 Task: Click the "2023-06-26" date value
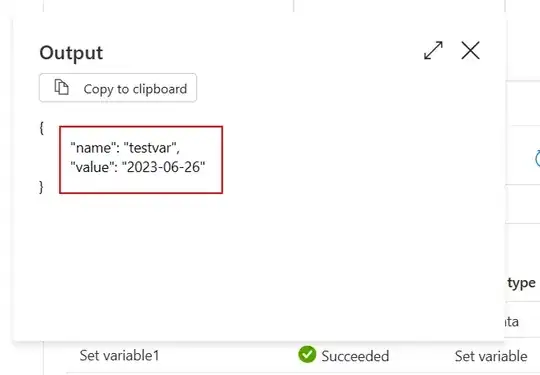tap(164, 167)
